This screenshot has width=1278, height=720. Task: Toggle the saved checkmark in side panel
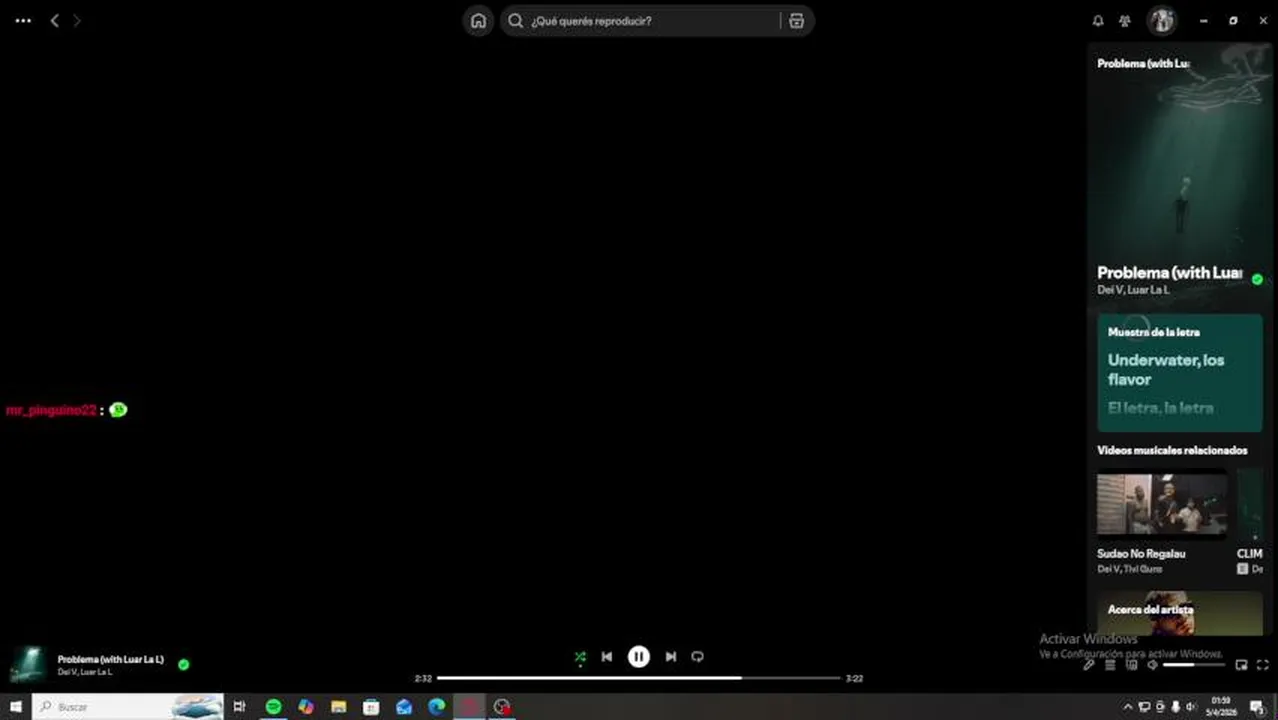click(x=1257, y=279)
